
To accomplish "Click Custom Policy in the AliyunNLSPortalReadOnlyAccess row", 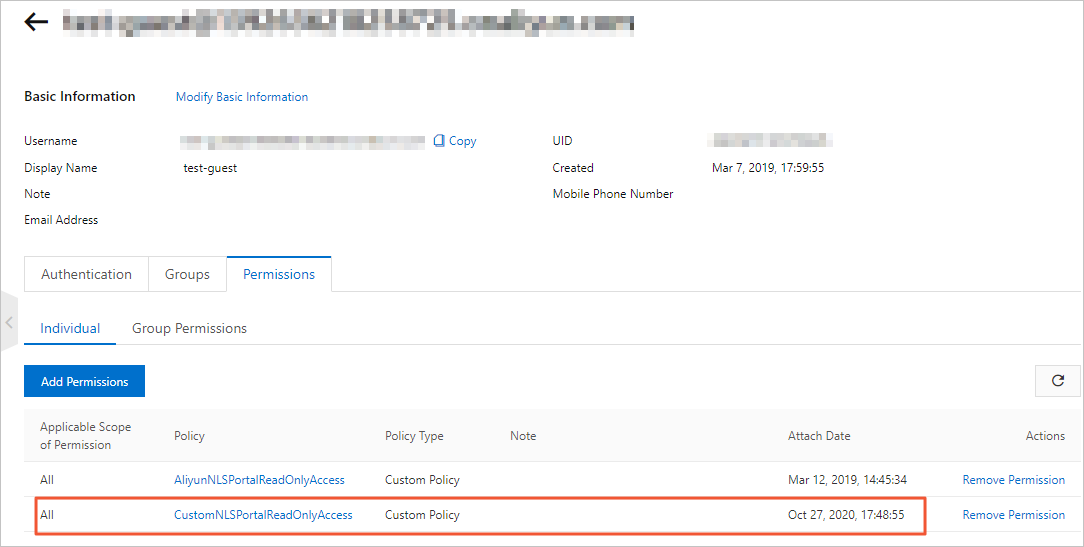I will click(422, 480).
